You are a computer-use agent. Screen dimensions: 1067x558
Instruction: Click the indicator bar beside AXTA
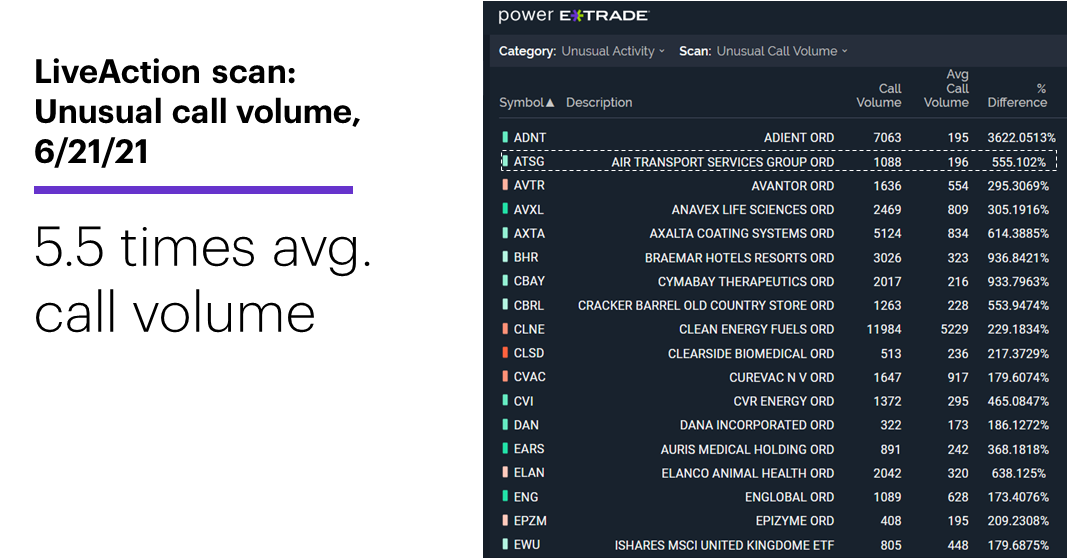point(505,233)
